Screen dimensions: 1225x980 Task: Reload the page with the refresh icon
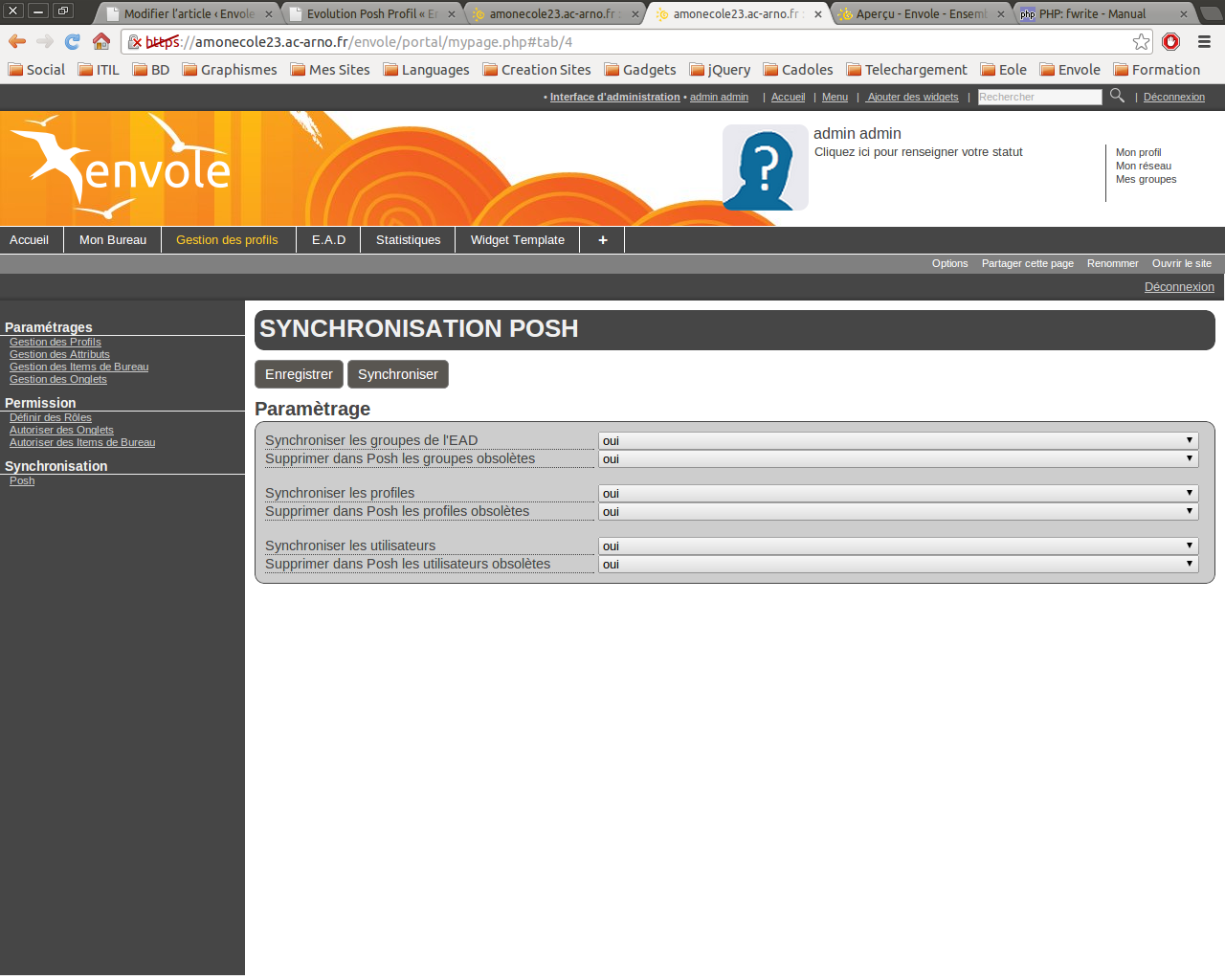pos(73,42)
